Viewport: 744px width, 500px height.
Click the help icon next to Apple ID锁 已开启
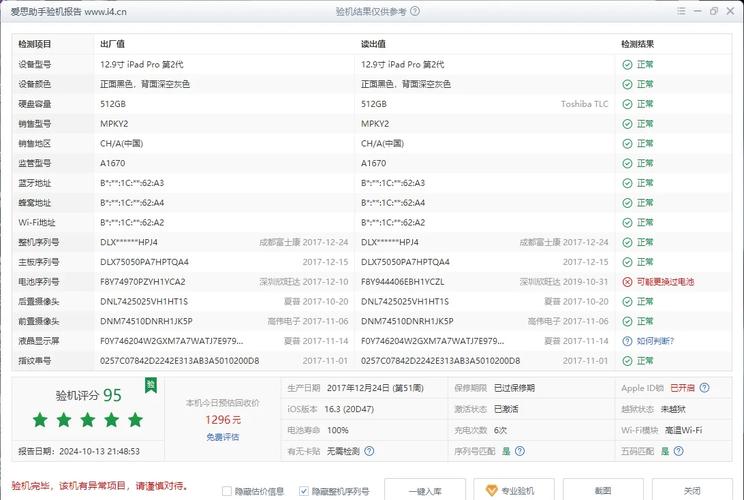[705, 388]
